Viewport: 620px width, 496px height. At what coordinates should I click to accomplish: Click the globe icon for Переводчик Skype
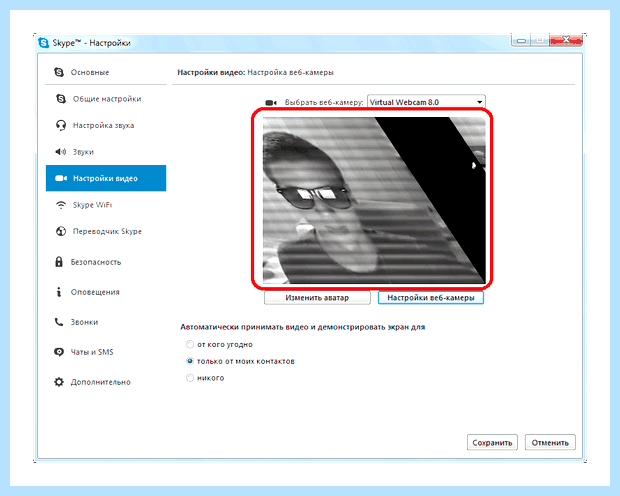click(61, 231)
